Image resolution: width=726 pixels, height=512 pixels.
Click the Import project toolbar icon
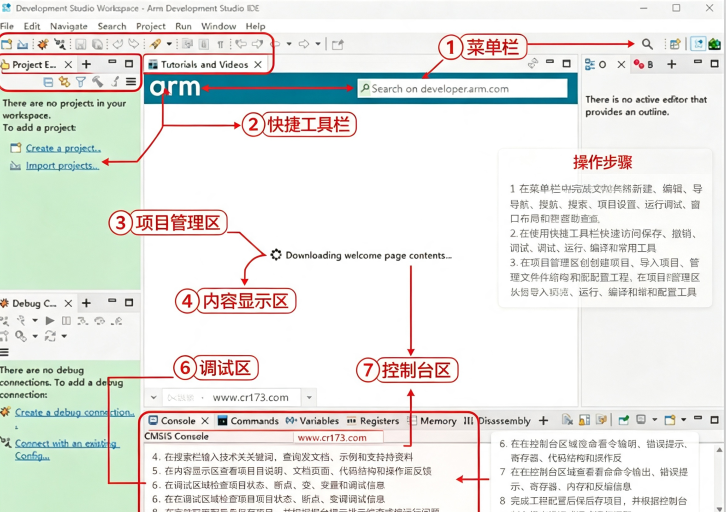coord(23,44)
